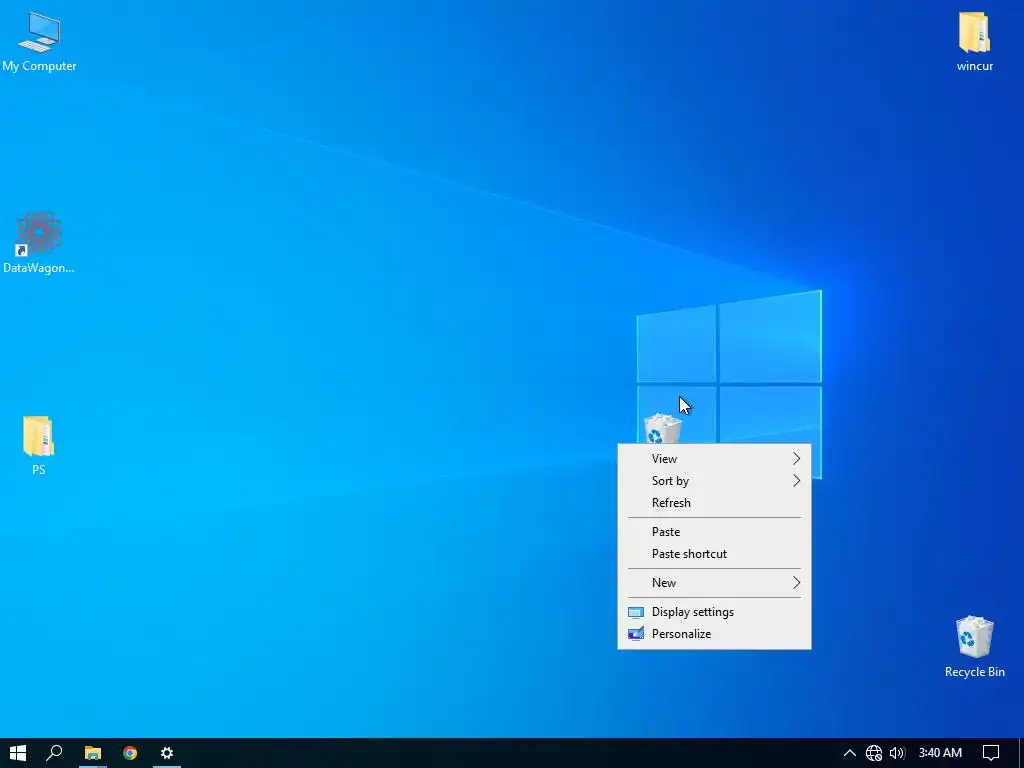1024x768 pixels.
Task: Open File Explorer from the taskbar
Action: (93, 753)
